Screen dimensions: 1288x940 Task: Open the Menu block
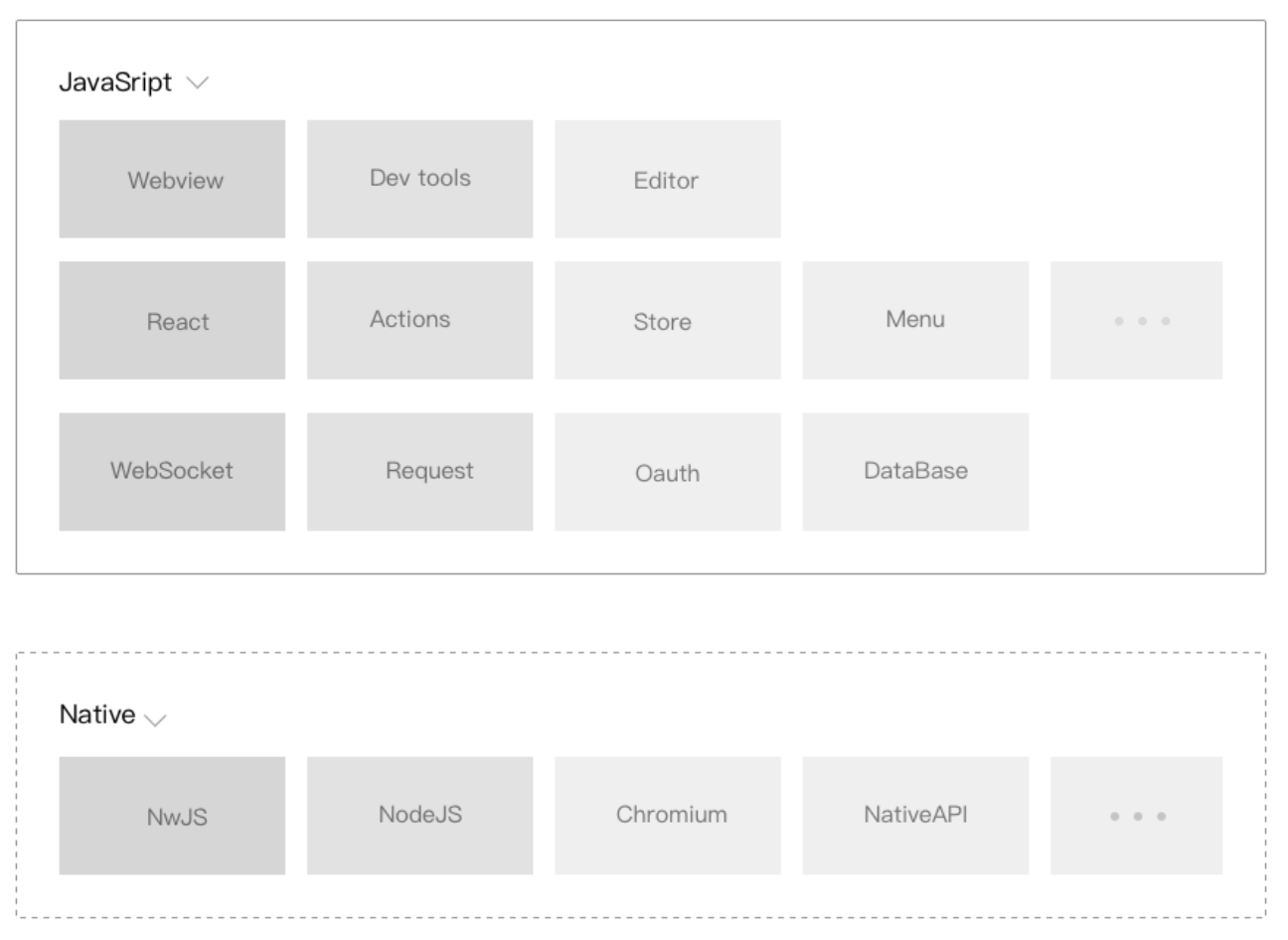[915, 320]
